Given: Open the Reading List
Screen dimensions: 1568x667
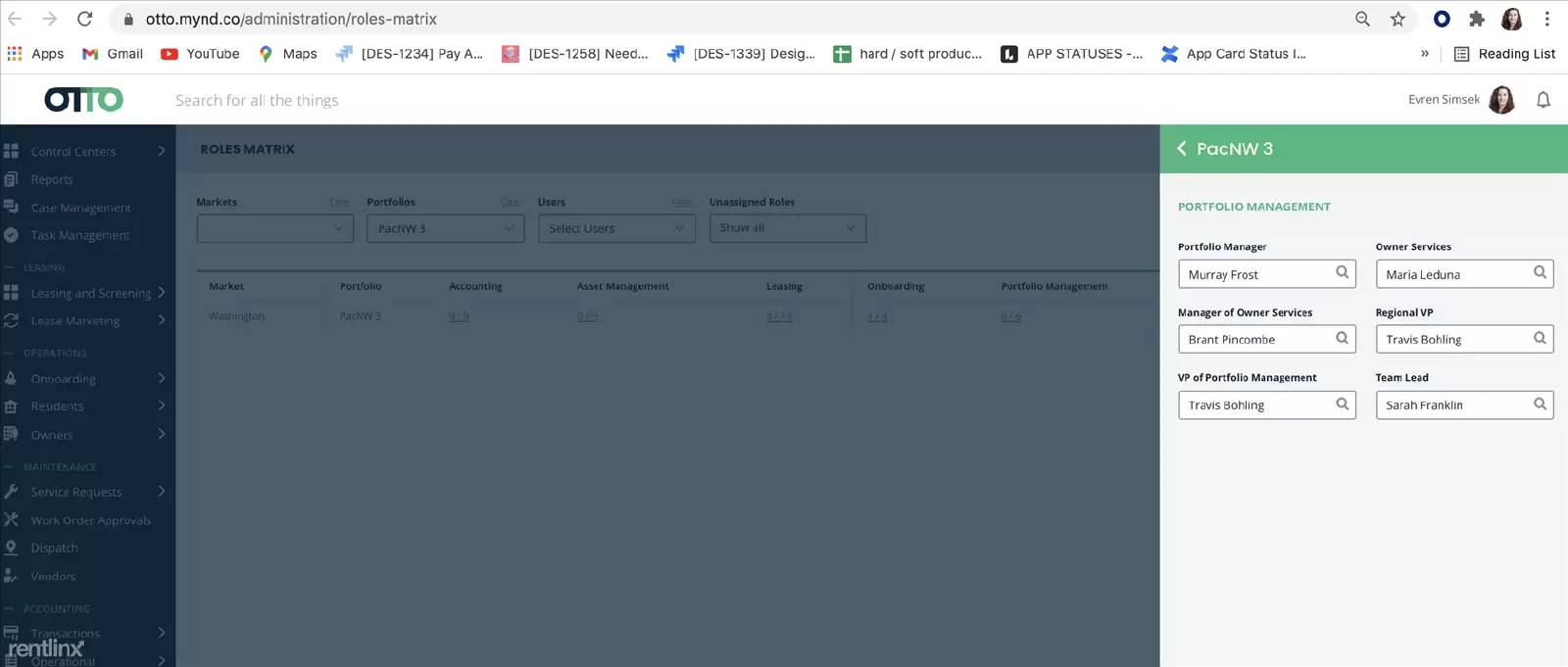Looking at the screenshot, I should click(1504, 54).
